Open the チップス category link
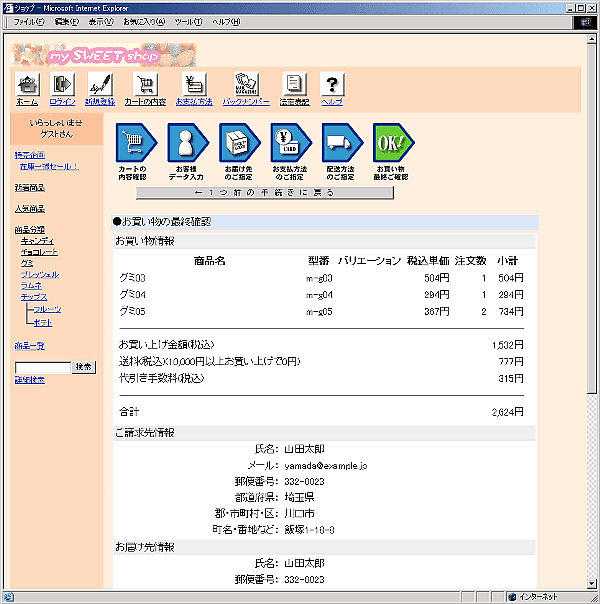This screenshot has height=604, width=600. [x=34, y=297]
